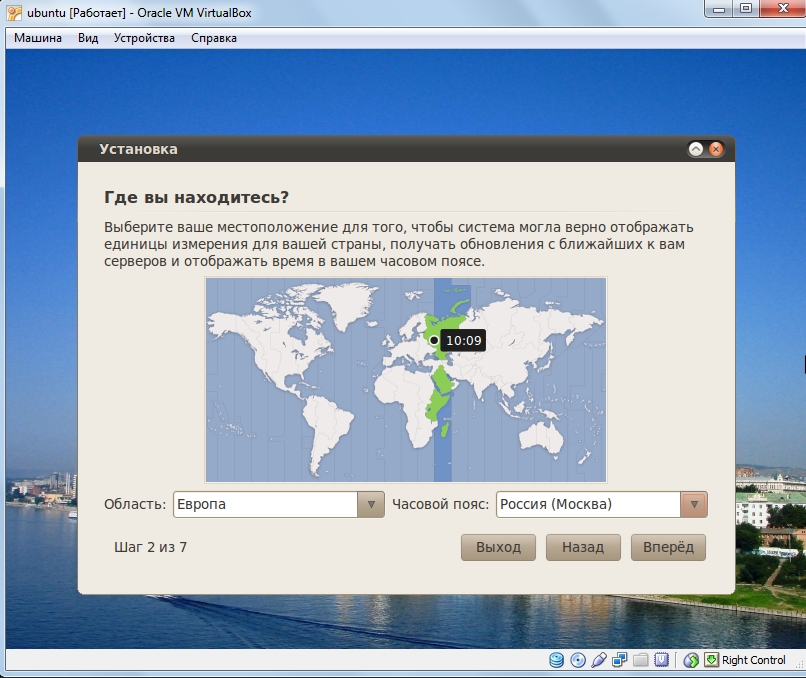
Task: Click the roll-up arrow button of Установка dialog
Action: [695, 149]
